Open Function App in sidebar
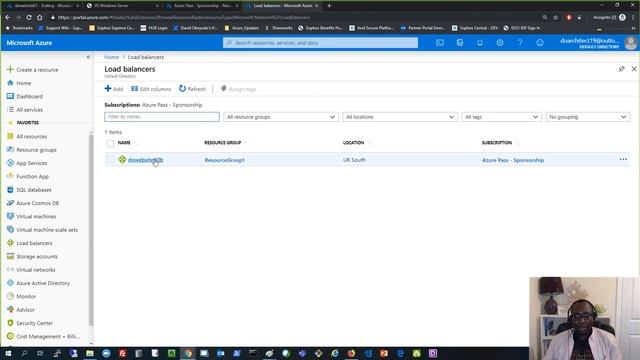The height and width of the screenshot is (360, 640). point(28,176)
